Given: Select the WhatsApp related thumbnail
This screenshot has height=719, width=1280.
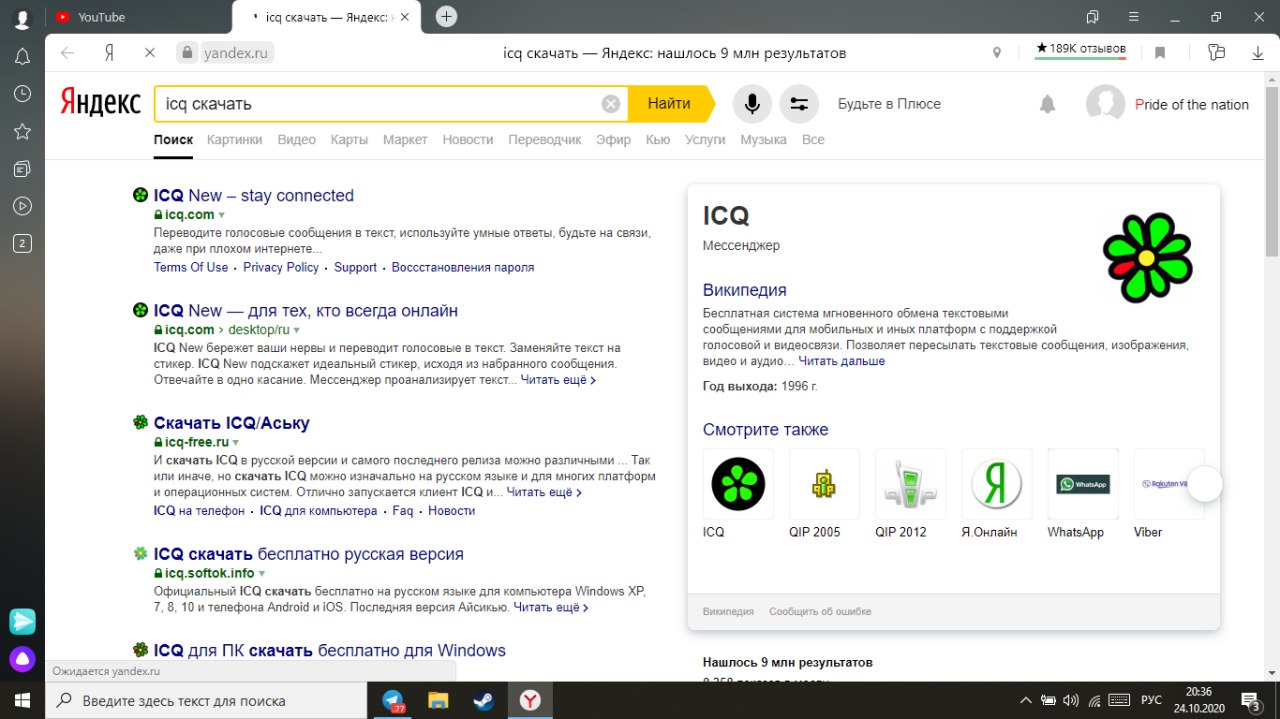Looking at the screenshot, I should pyautogui.click(x=1083, y=484).
